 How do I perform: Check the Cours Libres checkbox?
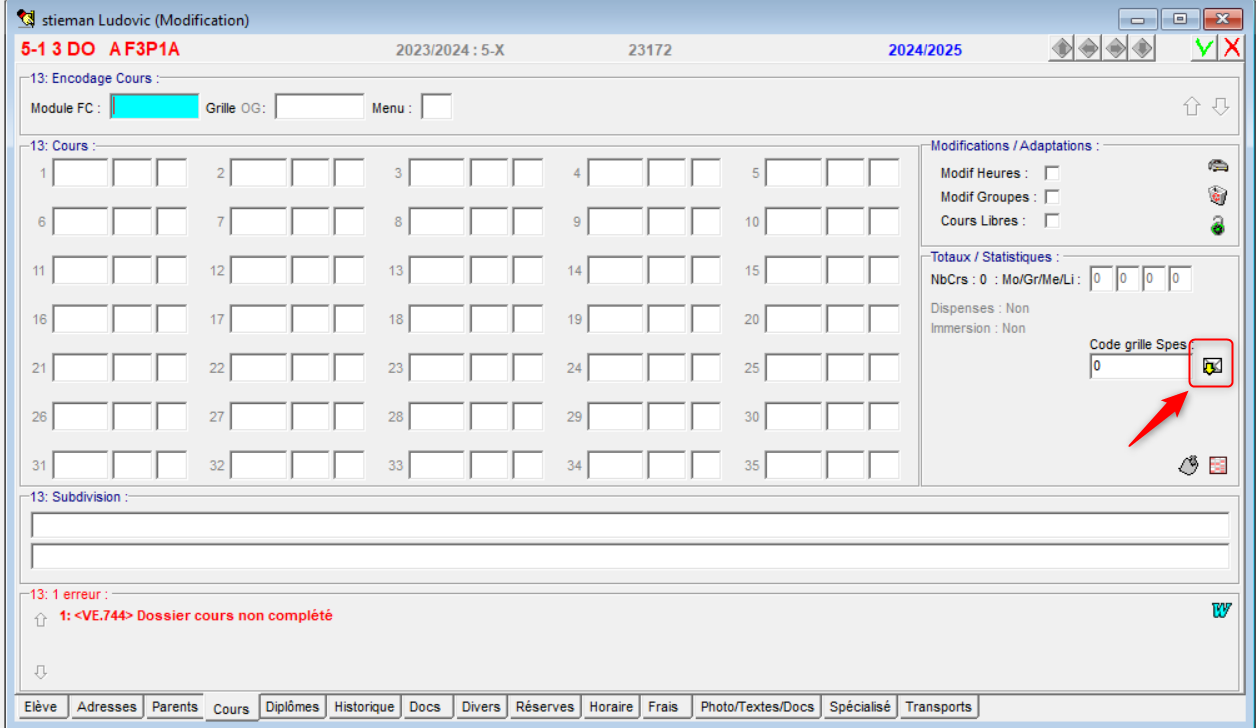tap(1052, 221)
